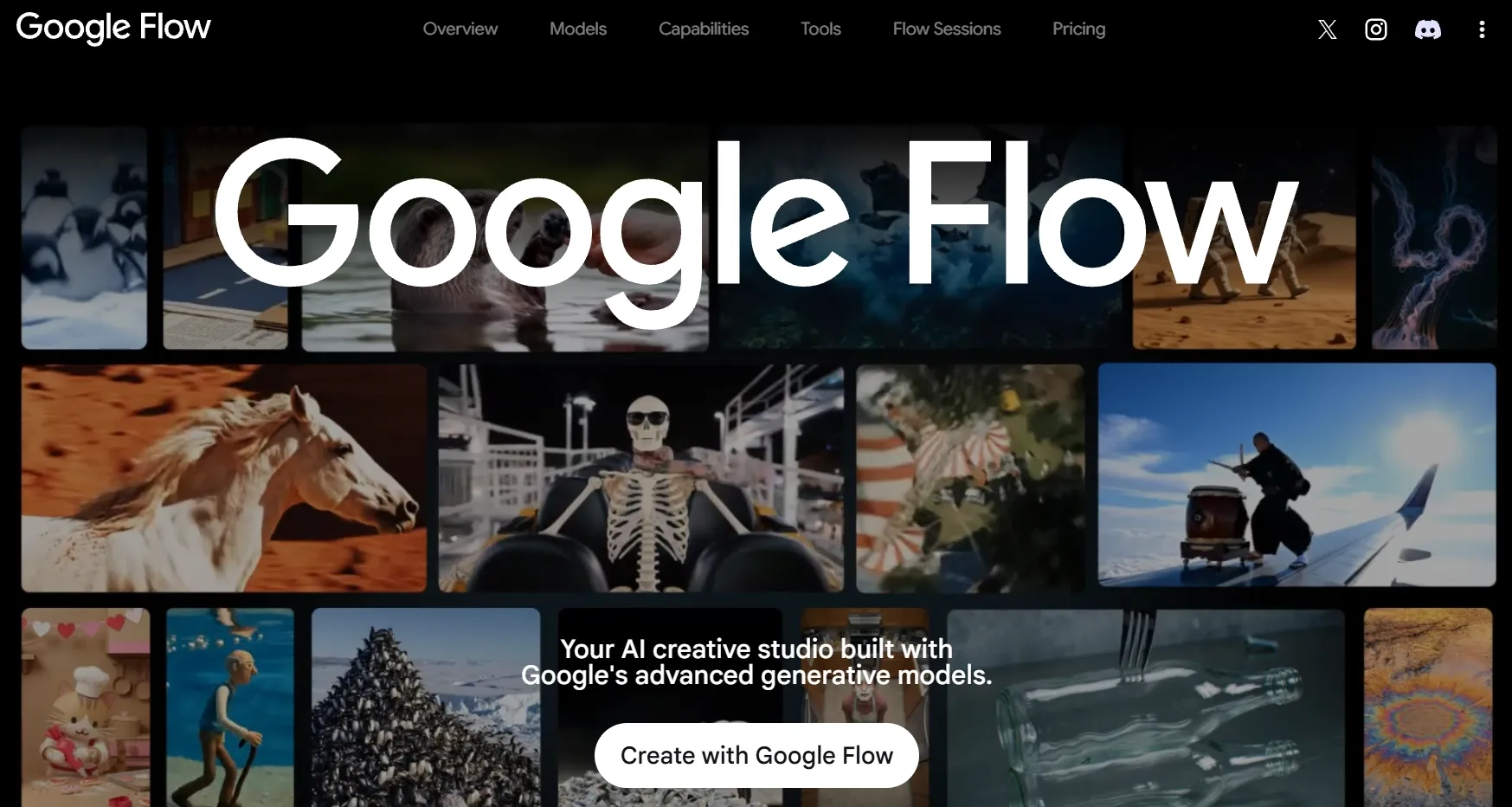Open the X (Twitter) social link
1512x807 pixels.
(1327, 29)
